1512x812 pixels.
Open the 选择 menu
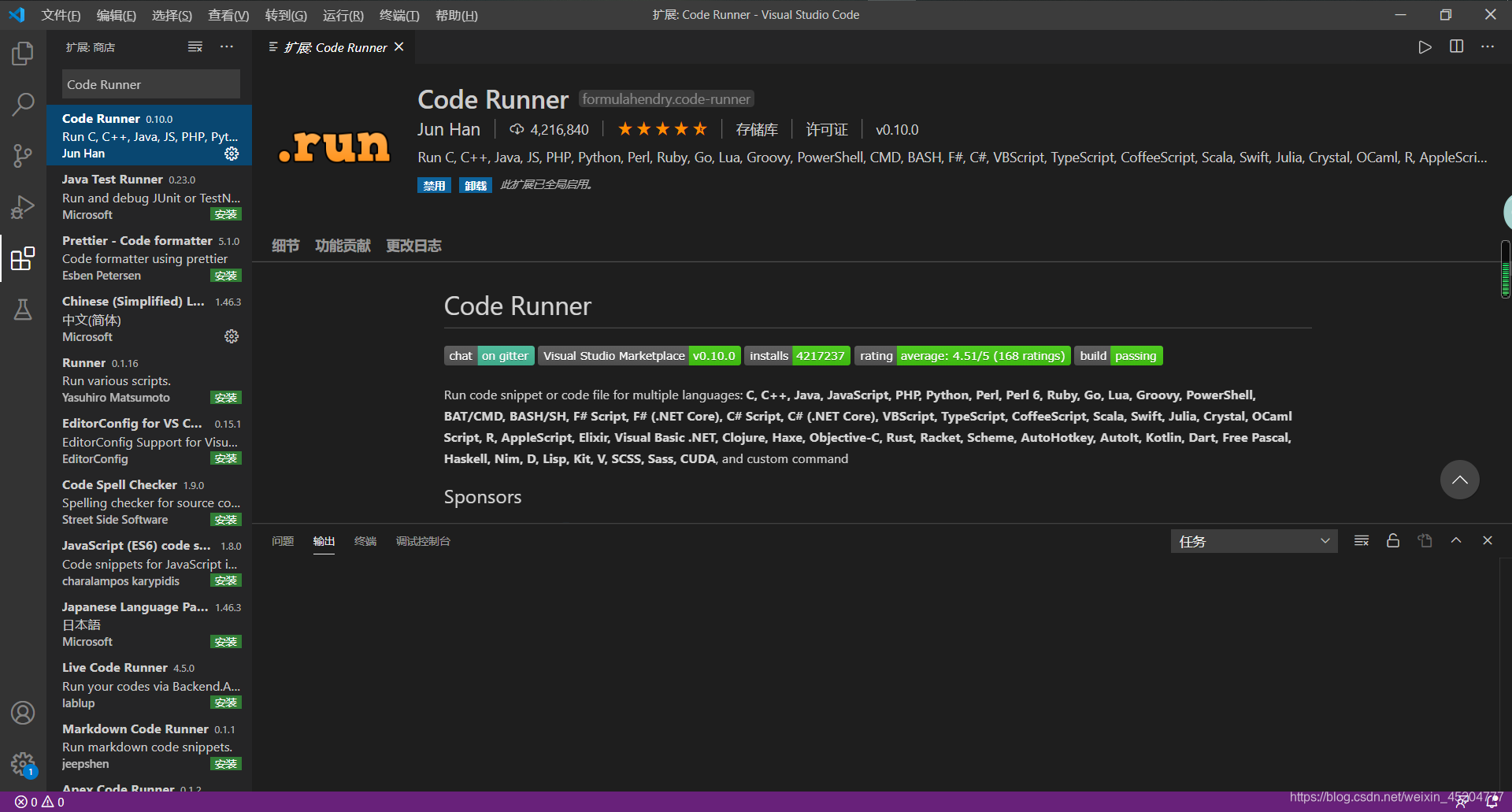[x=172, y=15]
